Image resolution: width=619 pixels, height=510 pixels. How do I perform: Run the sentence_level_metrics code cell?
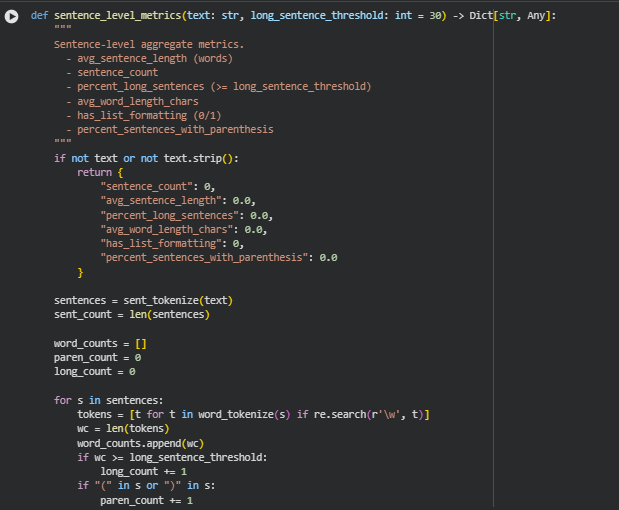pos(13,16)
